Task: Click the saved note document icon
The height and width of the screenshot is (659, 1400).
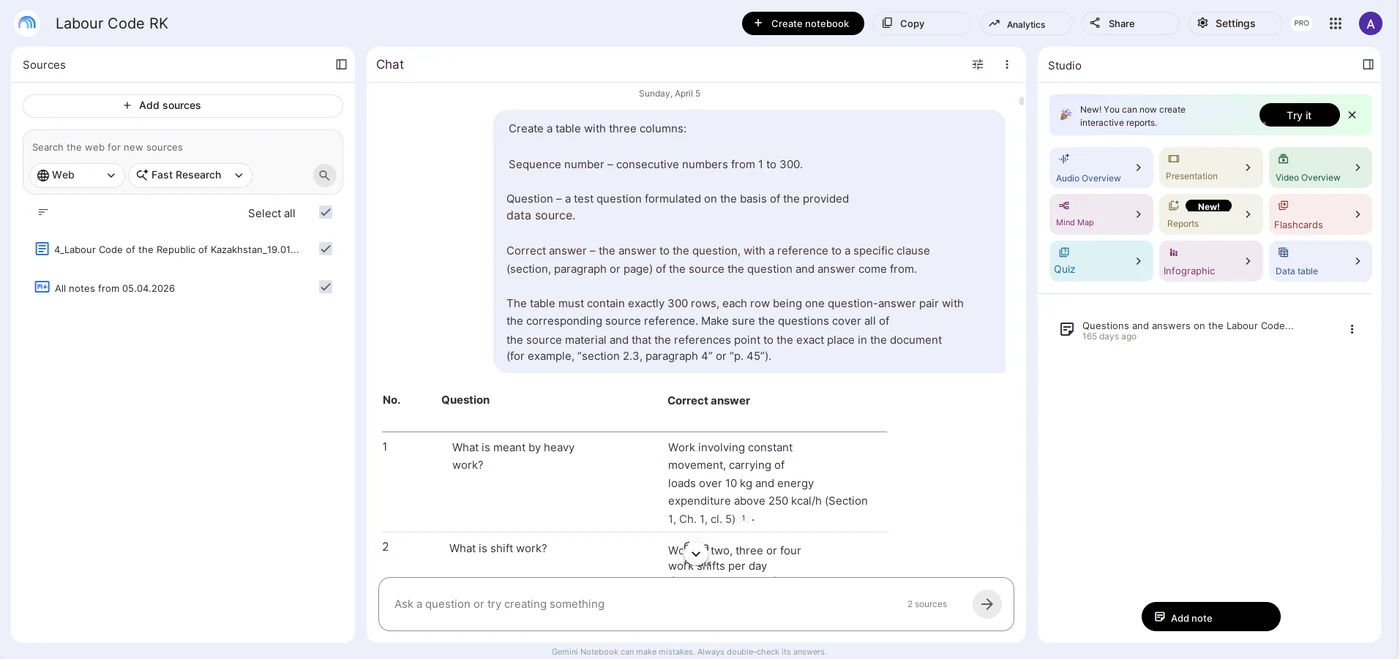Action: point(1067,329)
